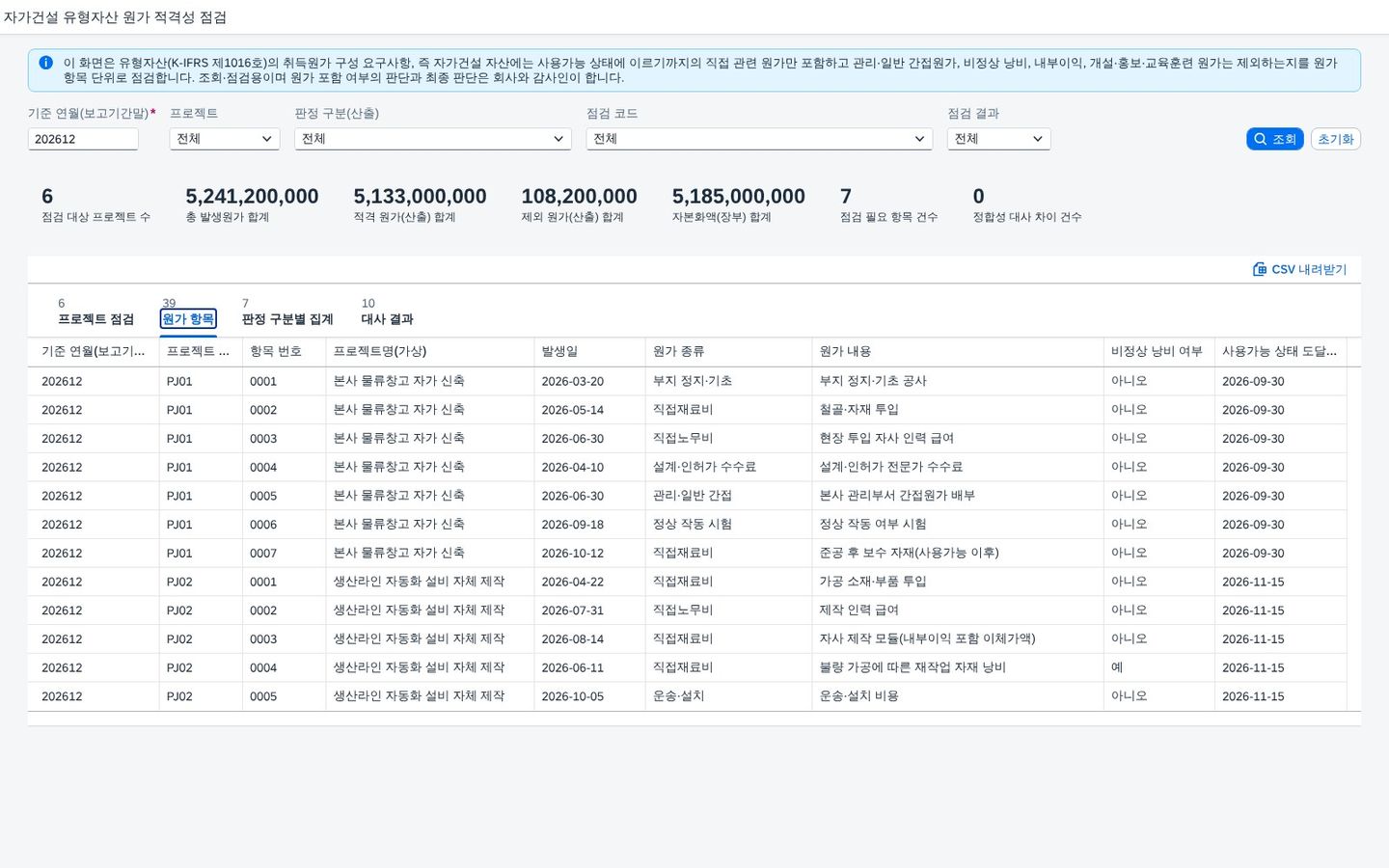The width and height of the screenshot is (1389, 868).
Task: Click the CSV download icon
Action: click(x=1260, y=269)
